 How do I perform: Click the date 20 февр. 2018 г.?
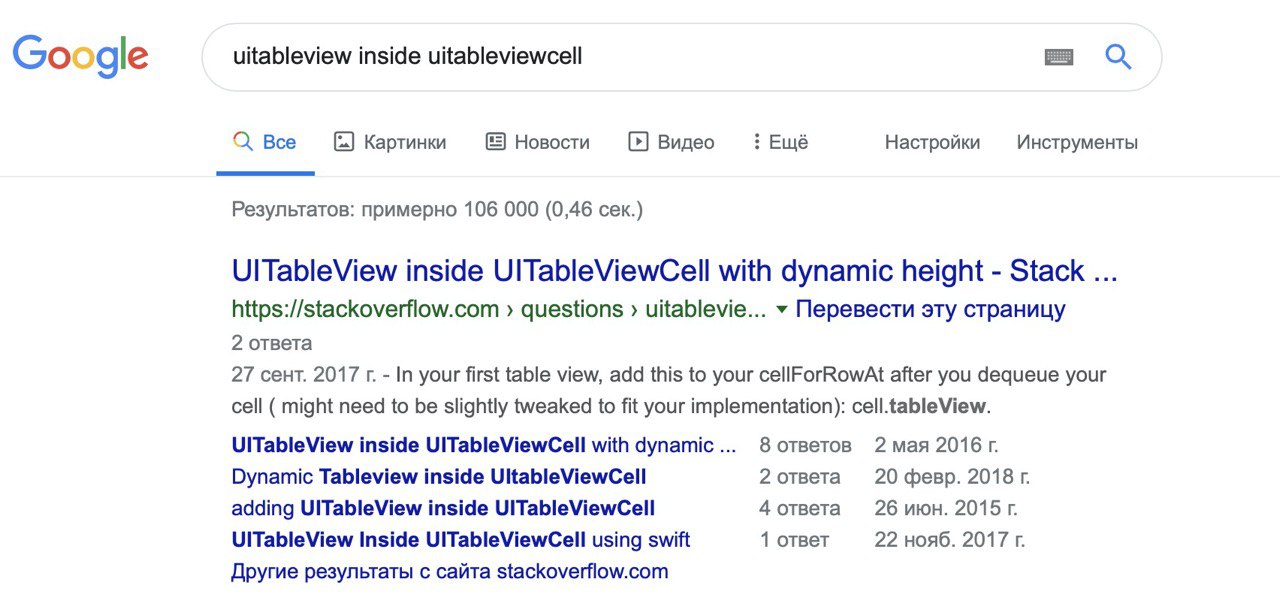(952, 477)
